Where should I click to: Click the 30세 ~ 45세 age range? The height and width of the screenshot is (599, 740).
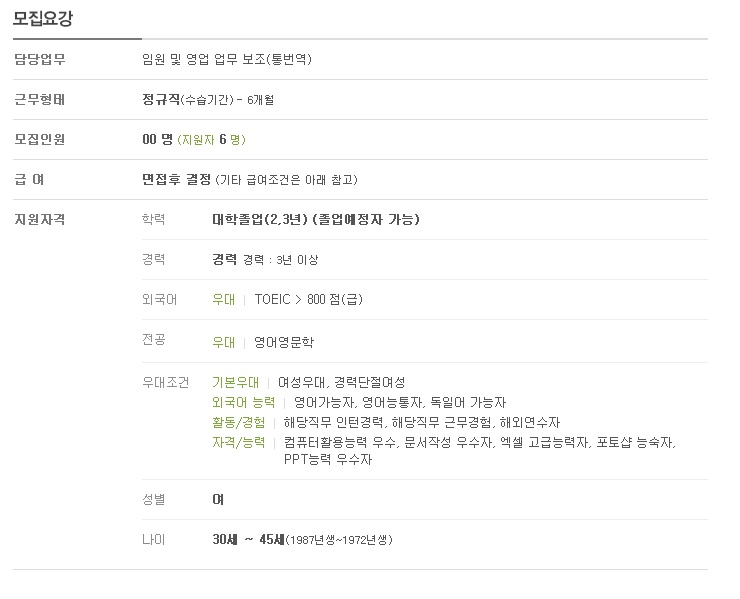click(x=248, y=540)
